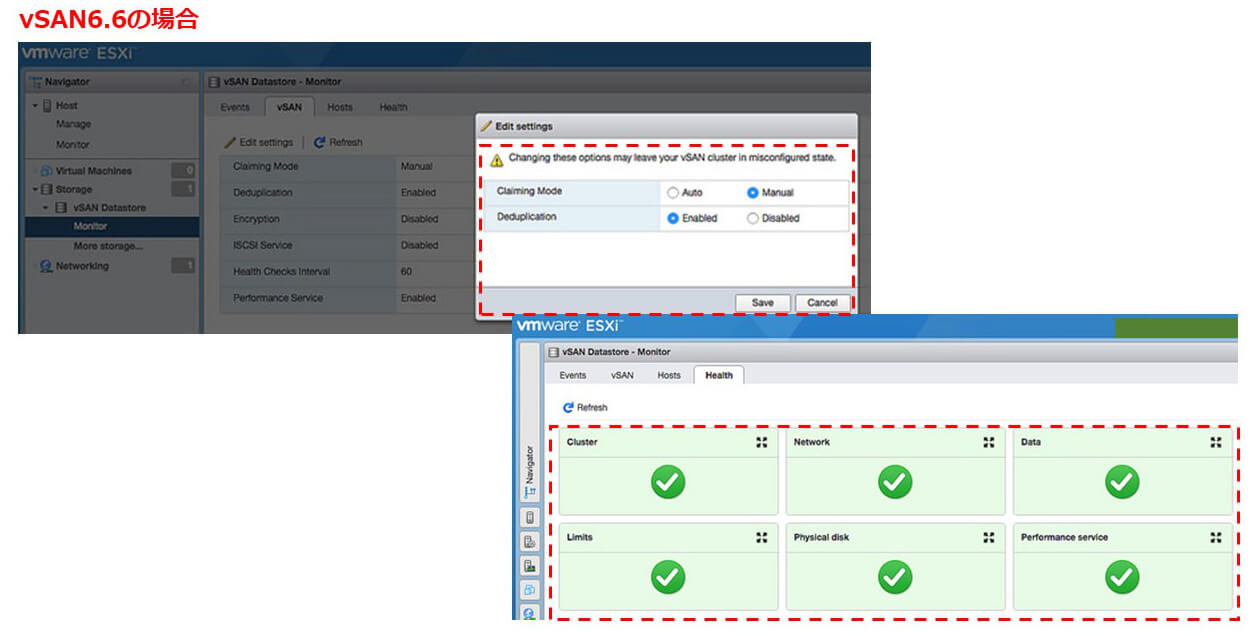Expand the Network health card
This screenshot has width=1255, height=636.
pyautogui.click(x=988, y=442)
